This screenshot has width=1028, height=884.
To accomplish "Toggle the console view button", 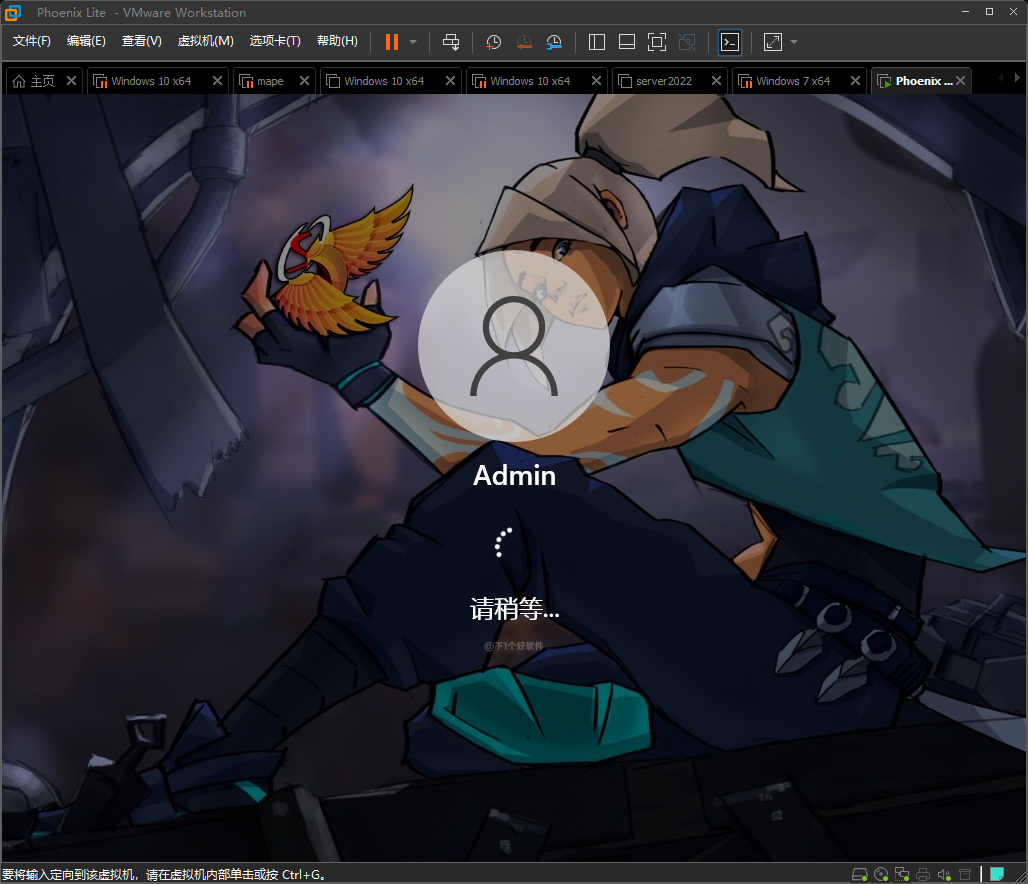I will tap(730, 42).
